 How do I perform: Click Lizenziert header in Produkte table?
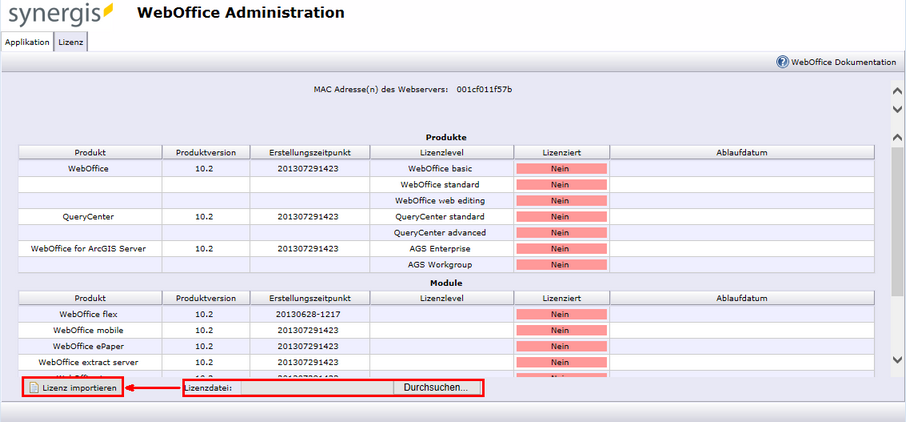tap(562, 152)
